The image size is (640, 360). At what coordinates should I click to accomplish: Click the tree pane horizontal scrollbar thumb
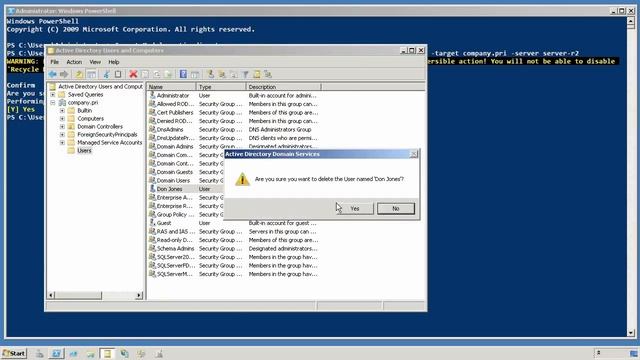78,295
